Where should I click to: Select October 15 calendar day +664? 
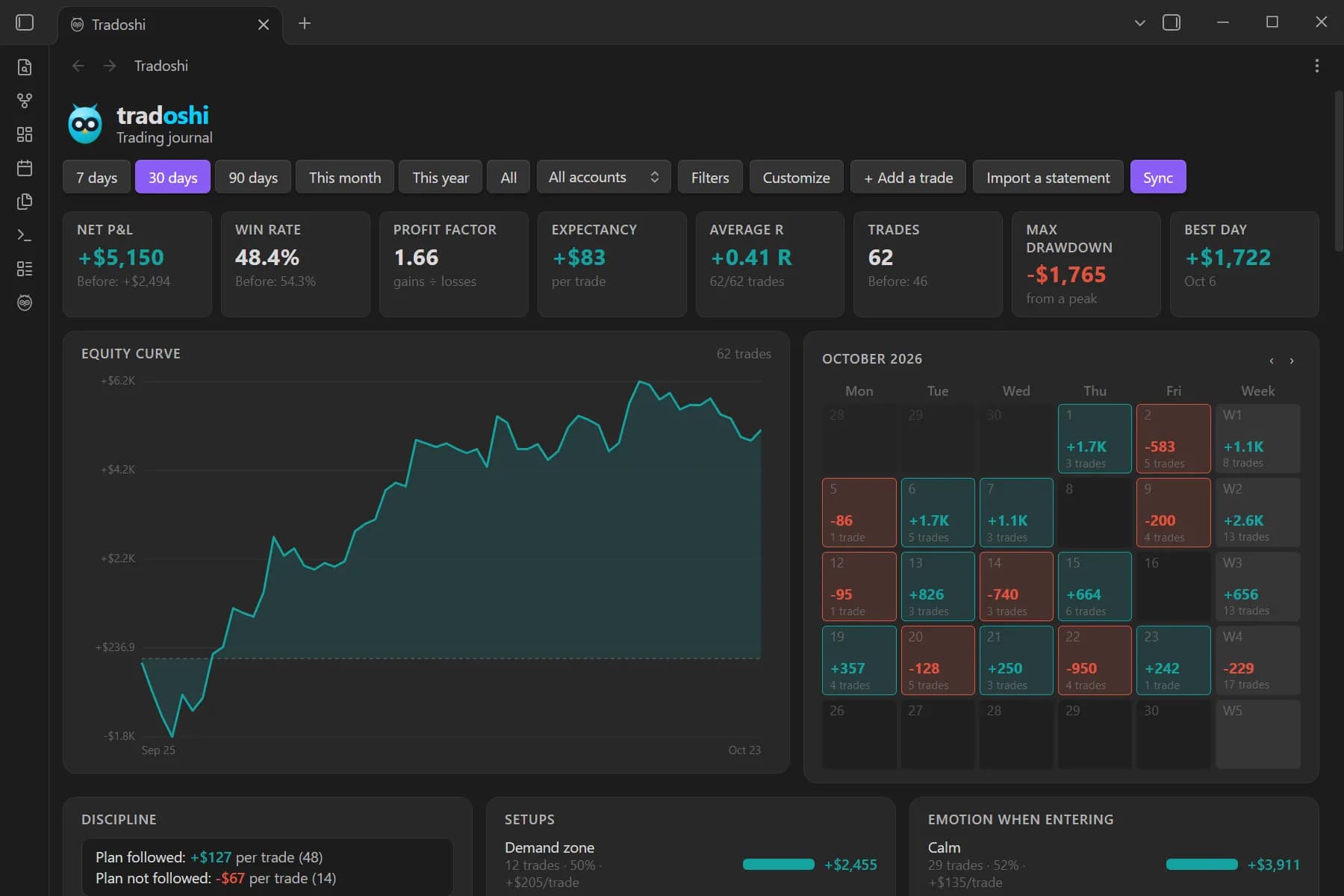(x=1095, y=587)
